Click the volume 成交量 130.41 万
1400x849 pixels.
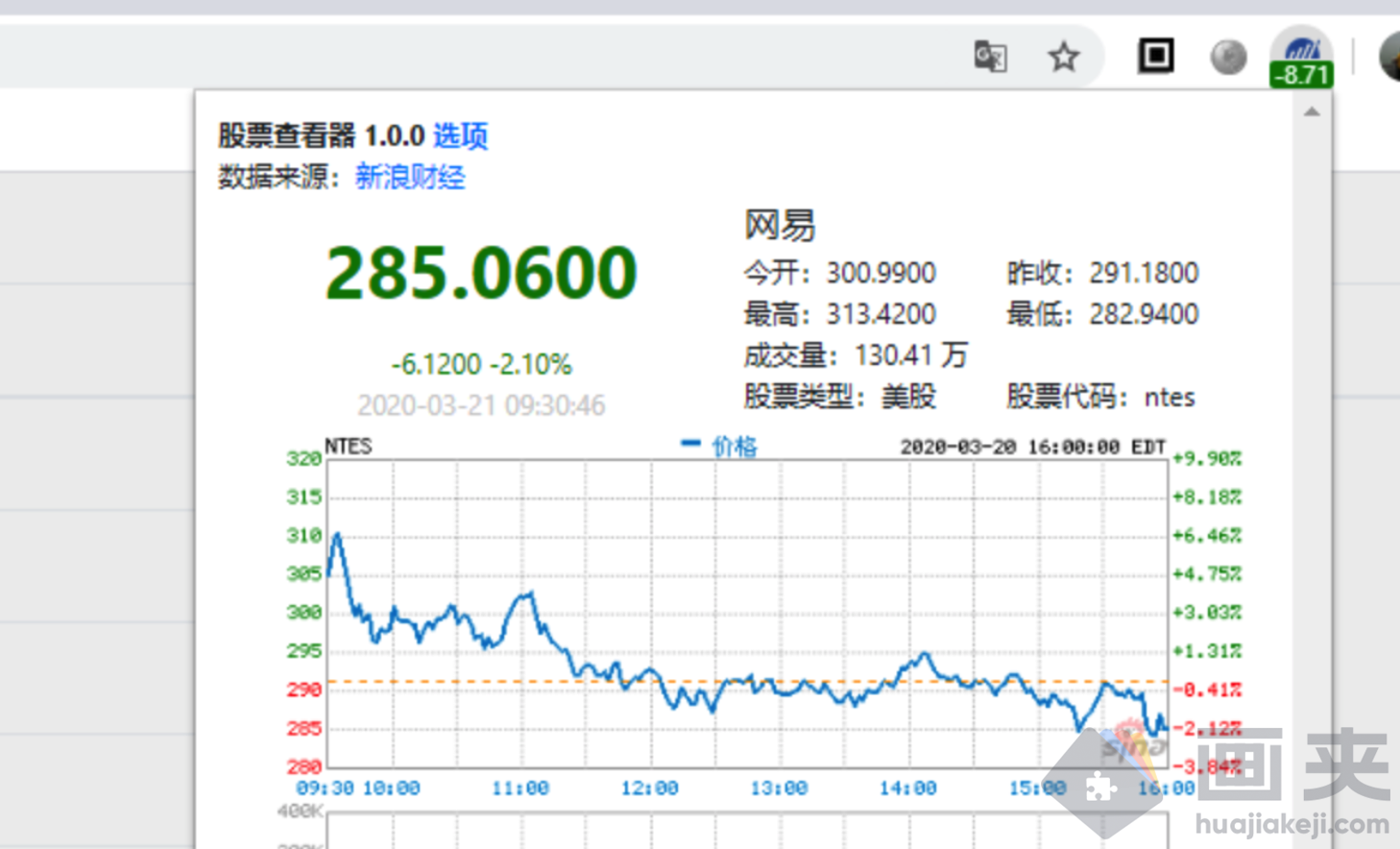(x=856, y=355)
